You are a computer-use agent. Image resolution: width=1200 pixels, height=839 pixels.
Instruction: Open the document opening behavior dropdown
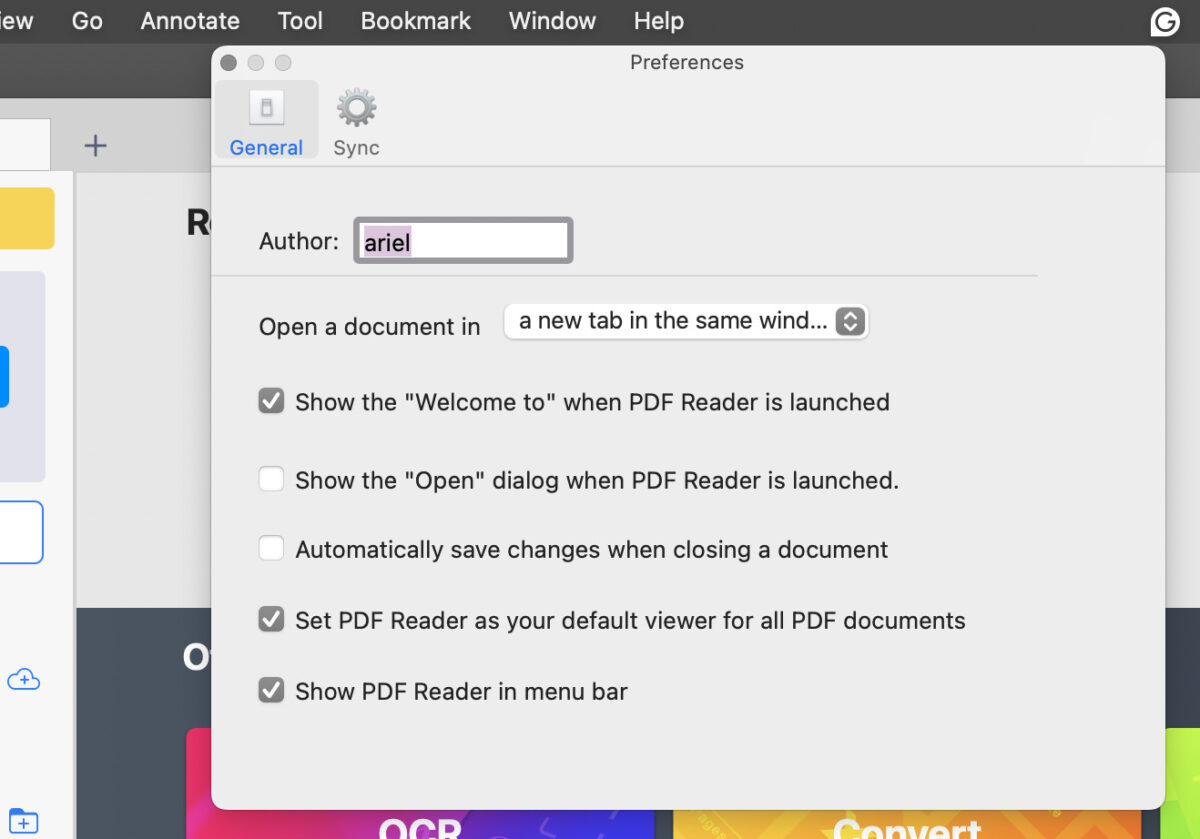[x=686, y=321]
